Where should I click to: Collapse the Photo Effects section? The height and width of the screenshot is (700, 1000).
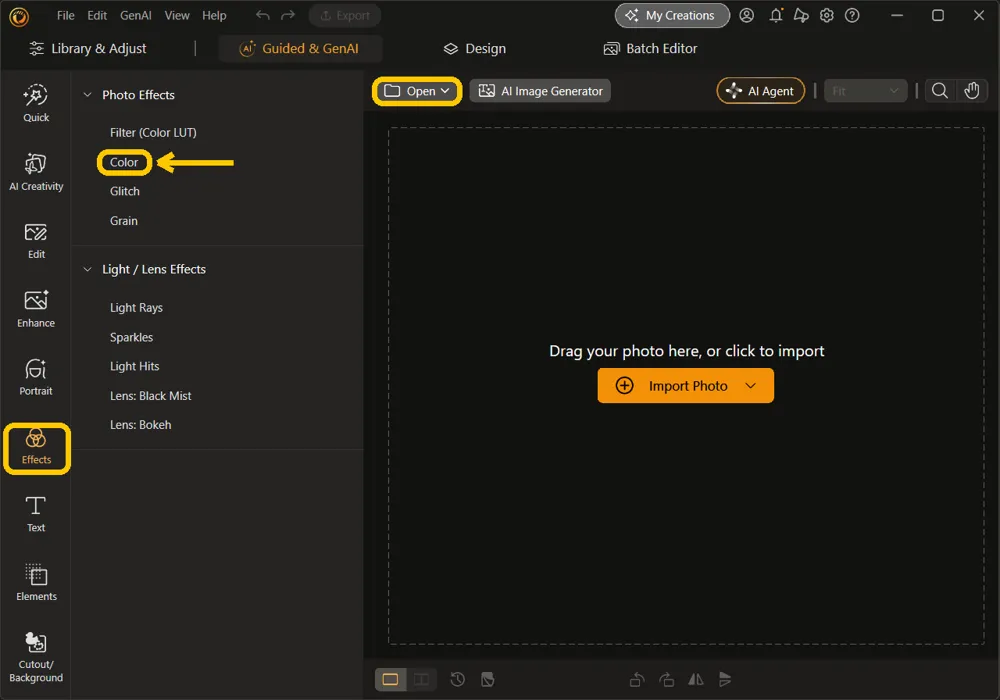point(87,95)
